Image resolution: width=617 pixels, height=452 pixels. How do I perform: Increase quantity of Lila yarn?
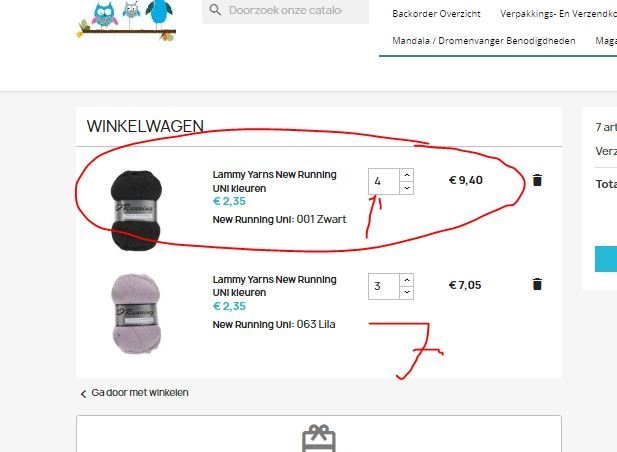(406, 280)
